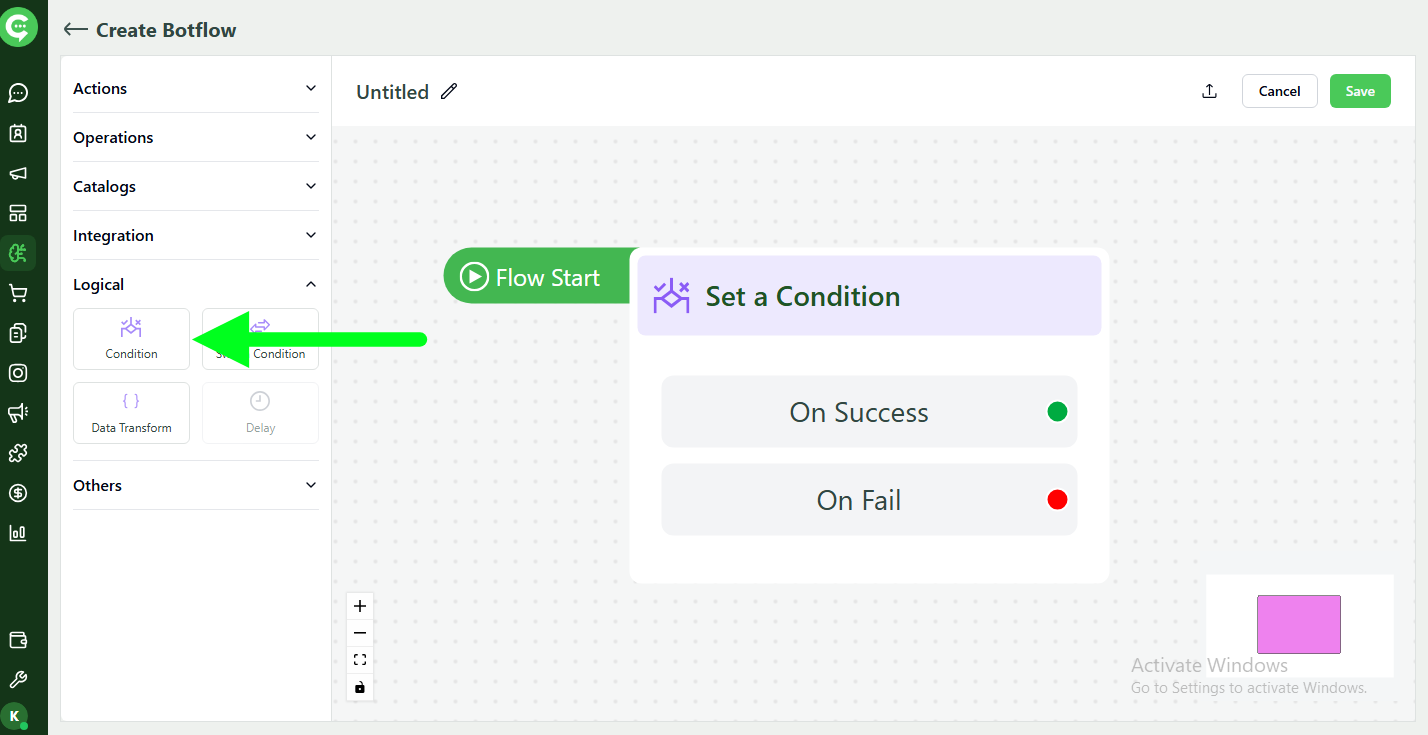The height and width of the screenshot is (735, 1428).
Task: Open the chat conversations panel
Action: [21, 93]
